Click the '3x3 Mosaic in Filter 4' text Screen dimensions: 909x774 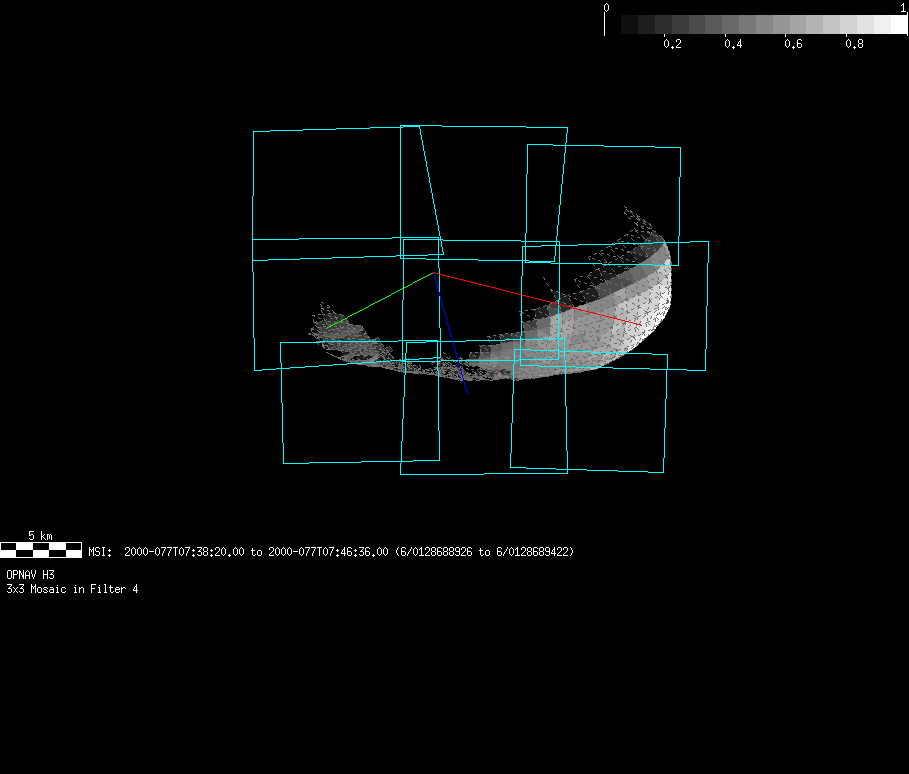[x=72, y=589]
